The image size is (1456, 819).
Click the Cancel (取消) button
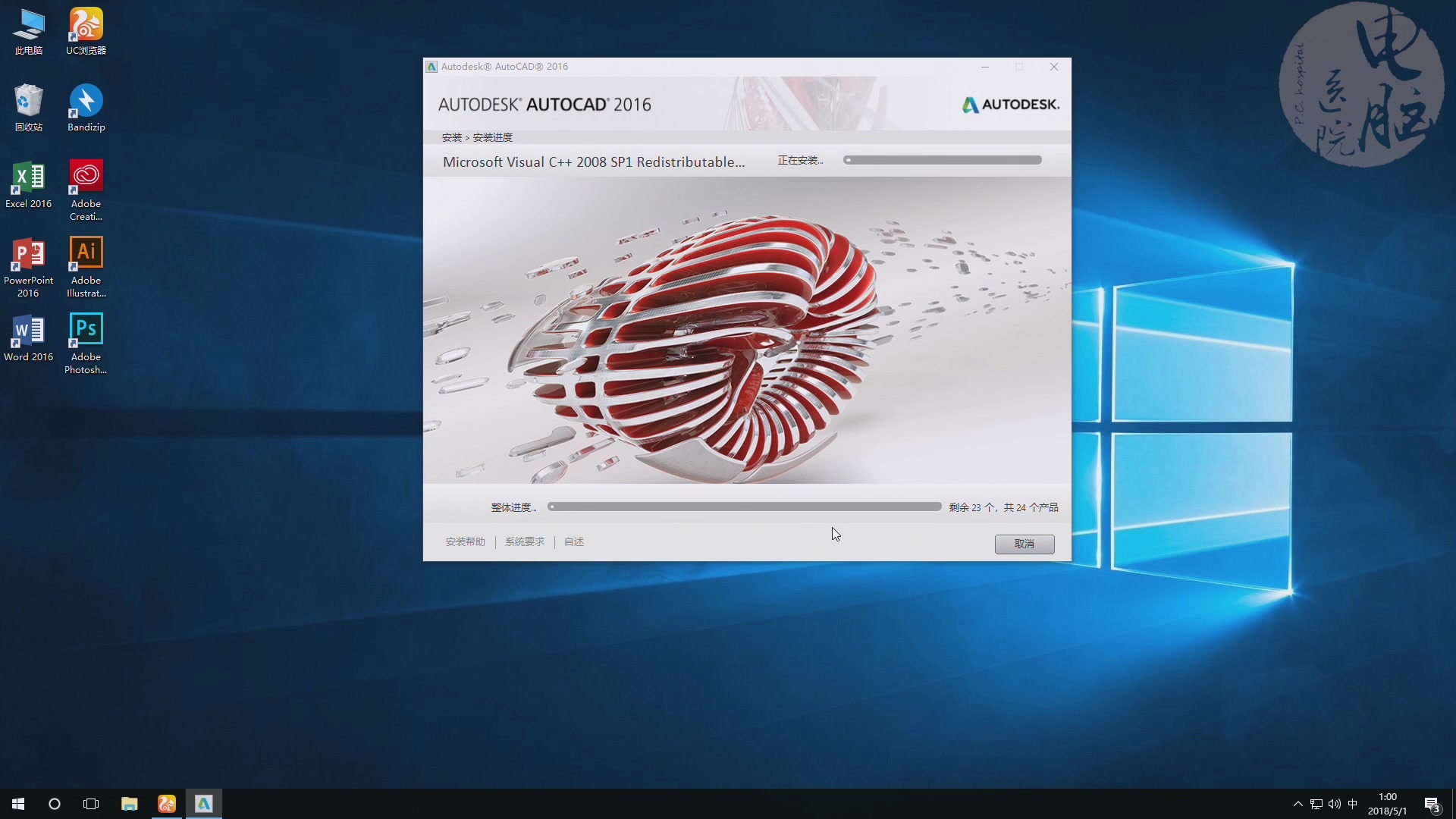(1024, 544)
